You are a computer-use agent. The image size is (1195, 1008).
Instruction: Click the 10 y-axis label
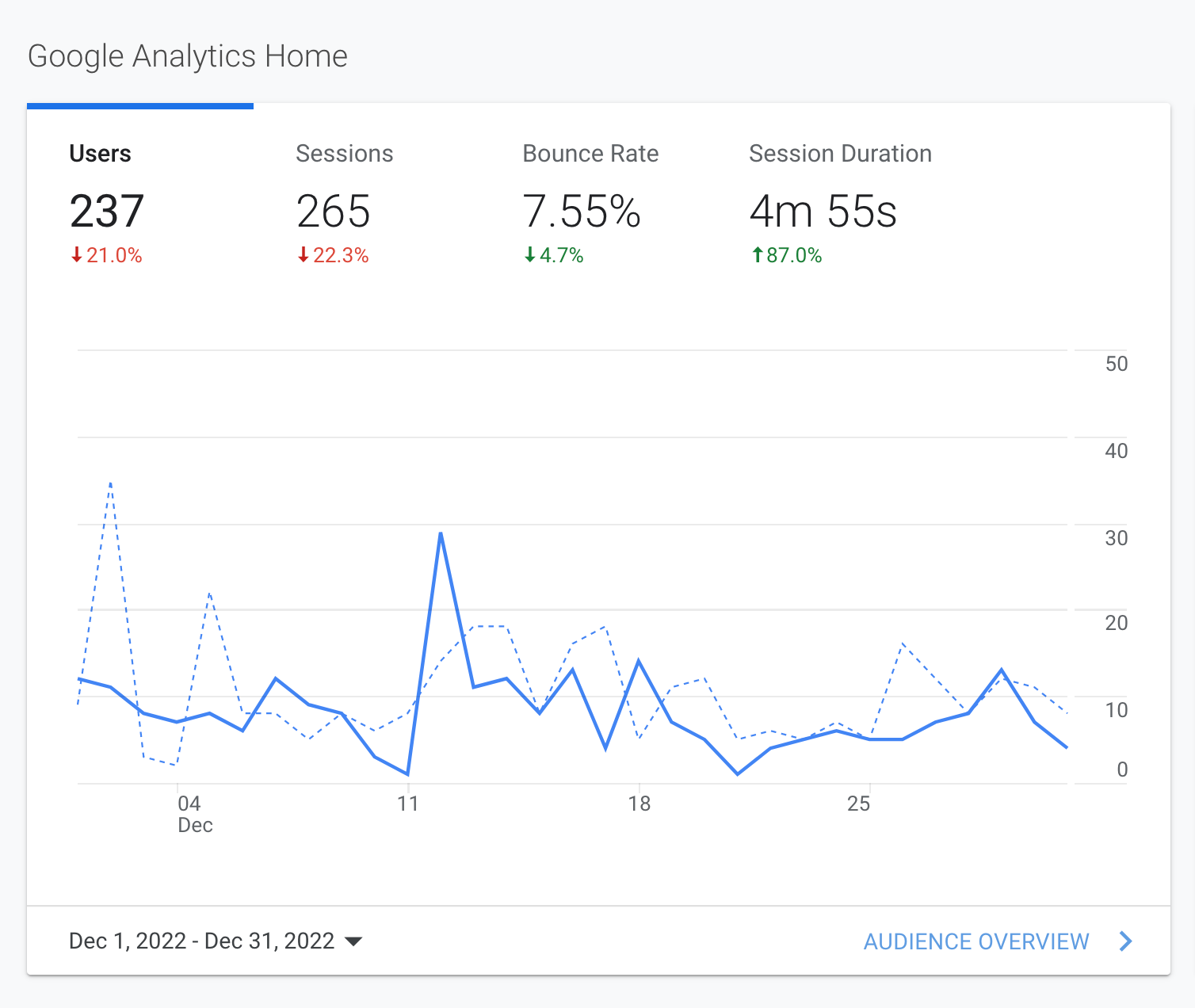(1117, 710)
